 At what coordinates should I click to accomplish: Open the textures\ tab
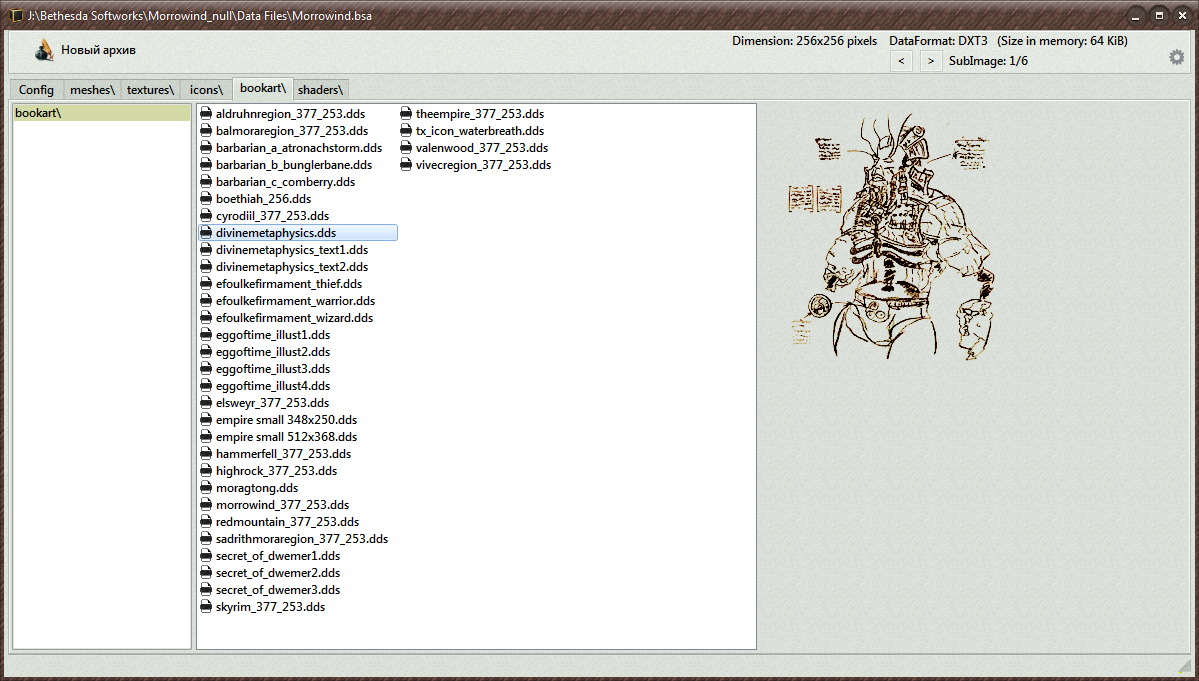click(151, 89)
